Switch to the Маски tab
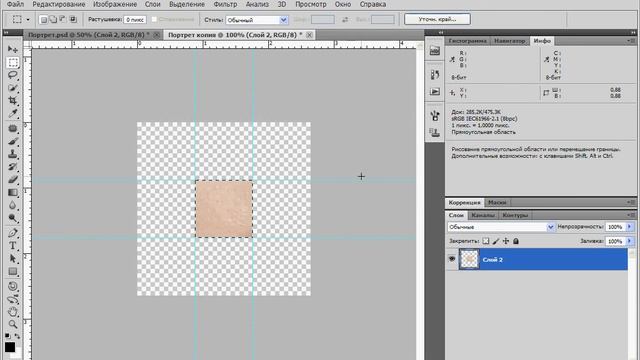The width and height of the screenshot is (640, 360). (497, 202)
